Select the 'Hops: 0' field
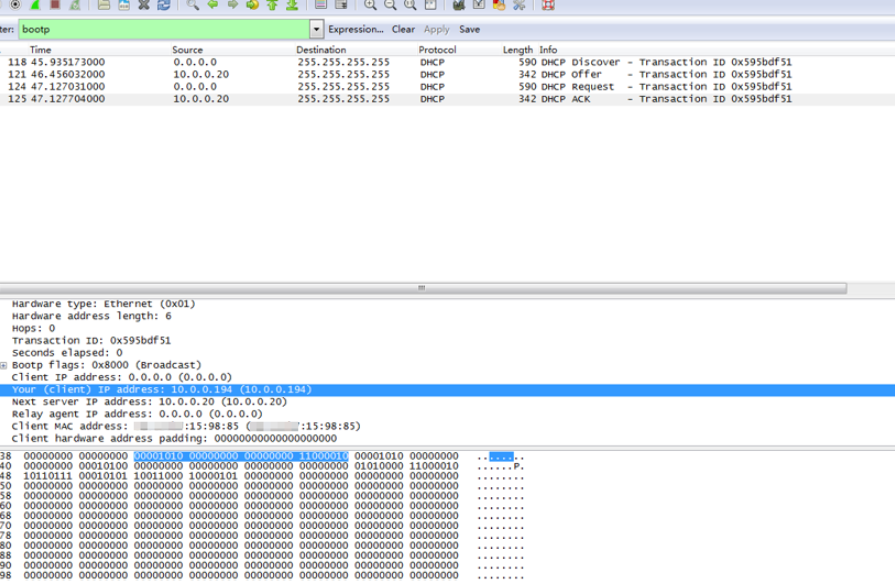The width and height of the screenshot is (895, 581). point(33,329)
